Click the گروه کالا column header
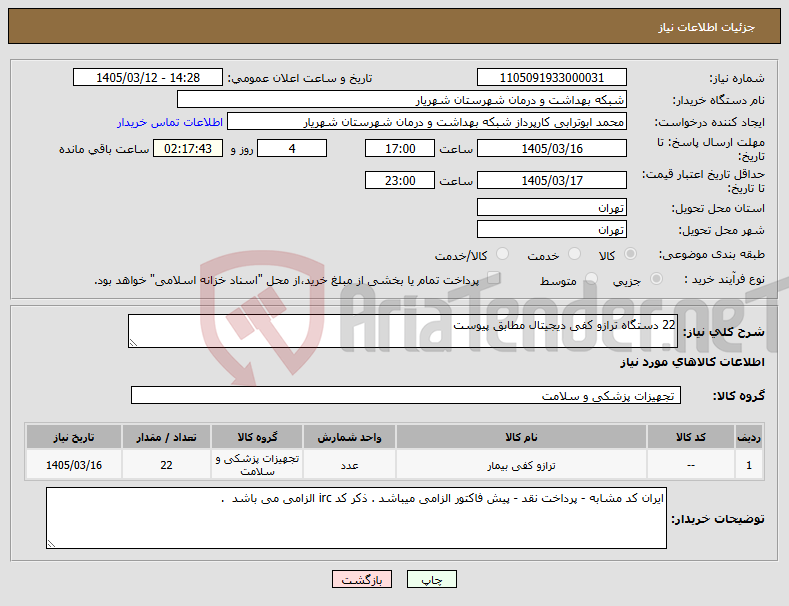Image resolution: width=789 pixels, height=606 pixels. [x=257, y=437]
